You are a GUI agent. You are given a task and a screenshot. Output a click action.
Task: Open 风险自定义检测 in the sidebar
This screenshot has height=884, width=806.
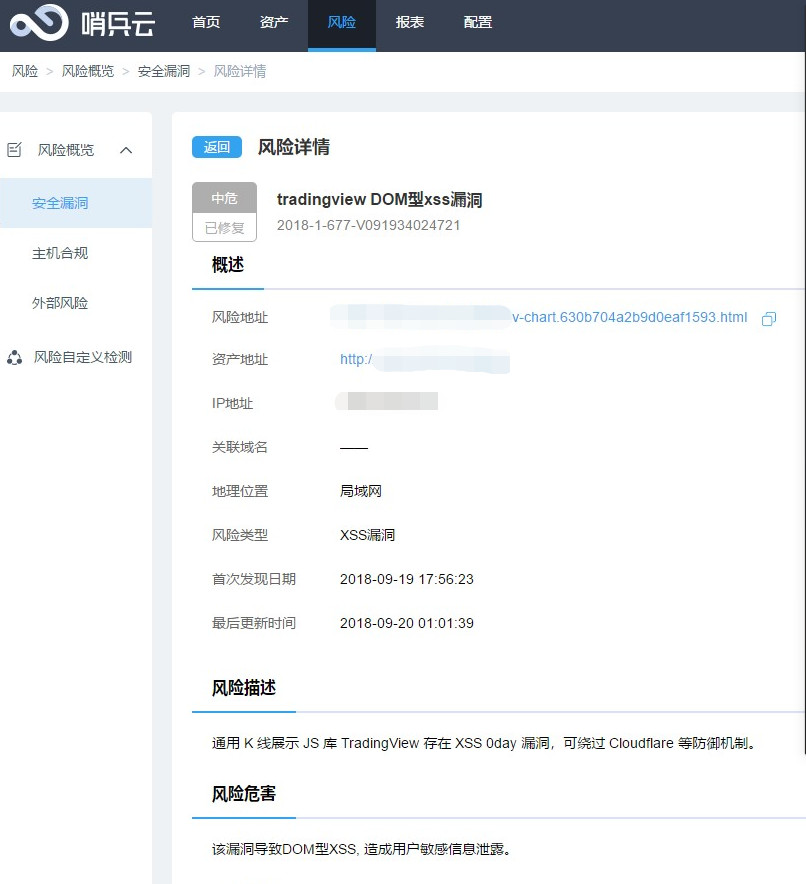point(83,357)
